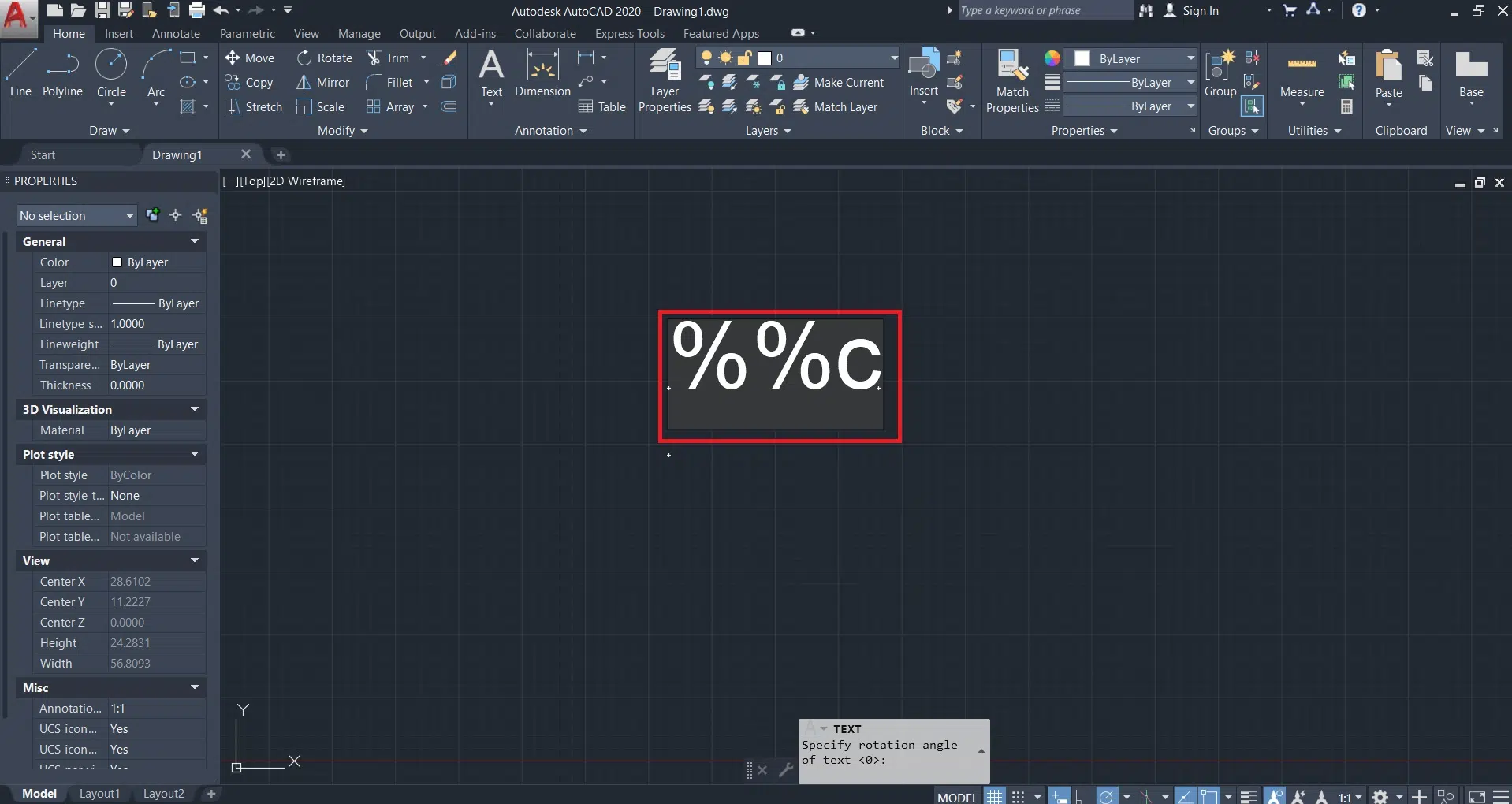The image size is (1512, 804).
Task: Activate the Mirror tool
Action: [323, 83]
